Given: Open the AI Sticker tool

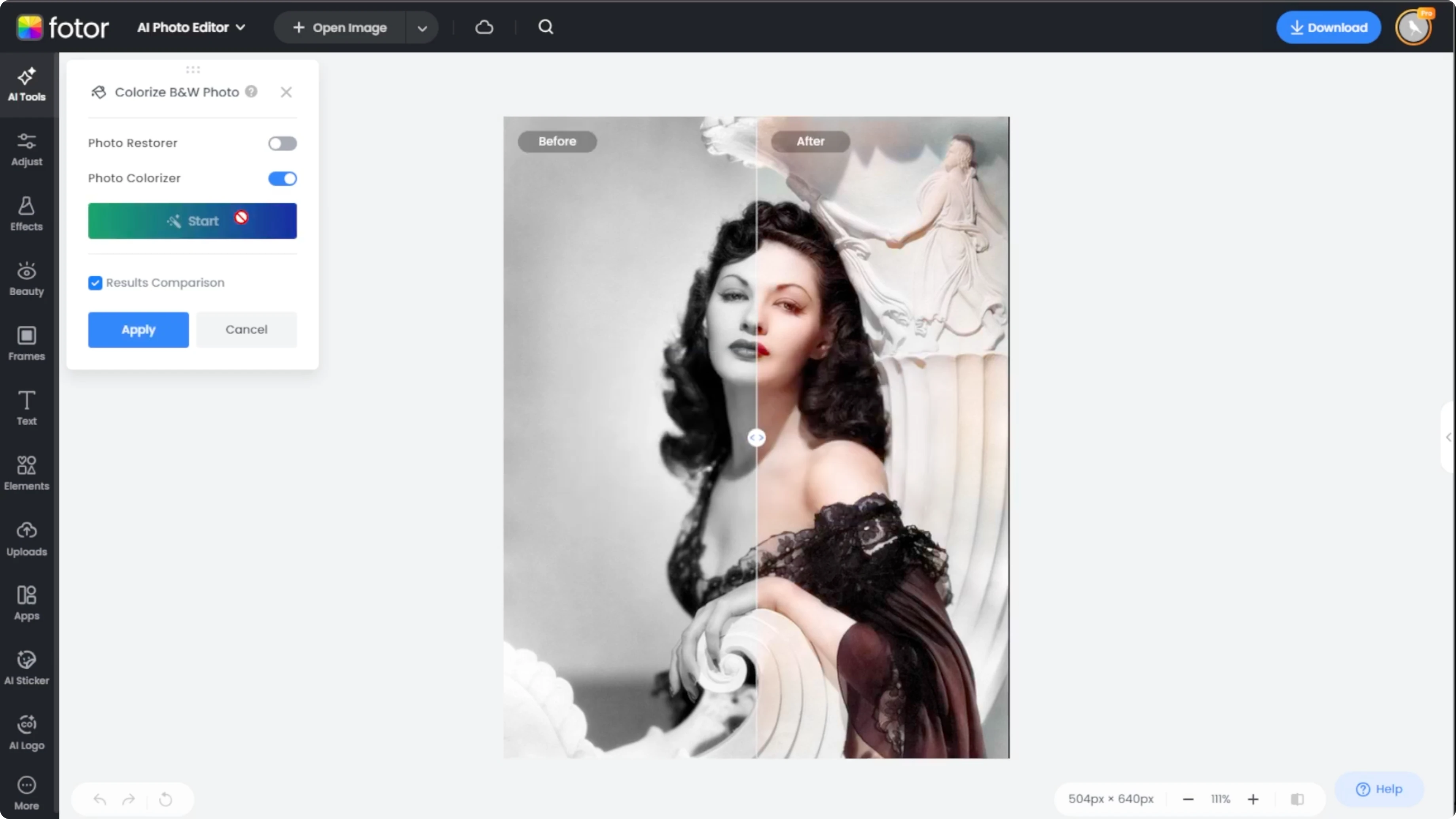Looking at the screenshot, I should point(27,668).
